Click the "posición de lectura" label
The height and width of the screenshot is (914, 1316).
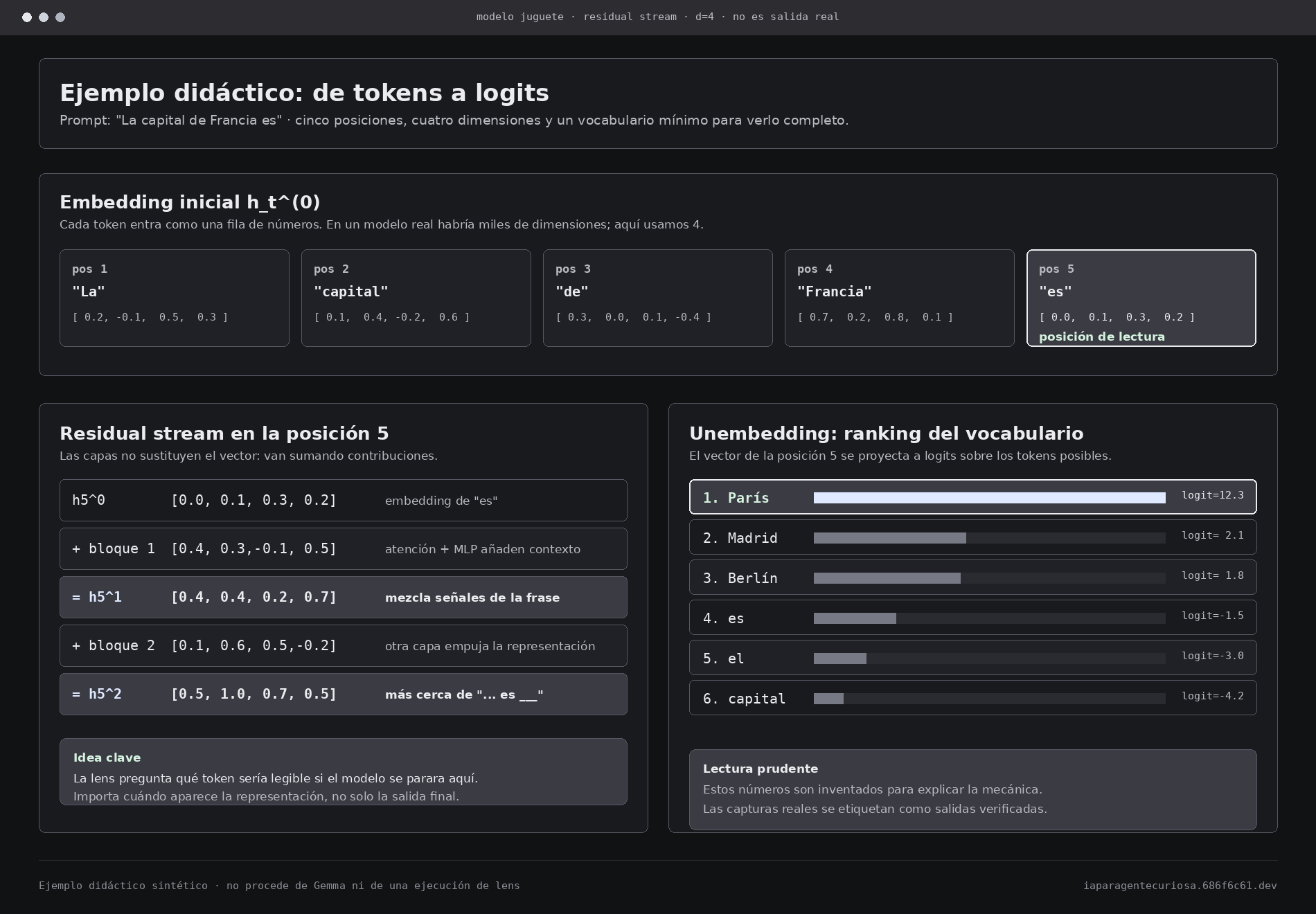[1102, 337]
